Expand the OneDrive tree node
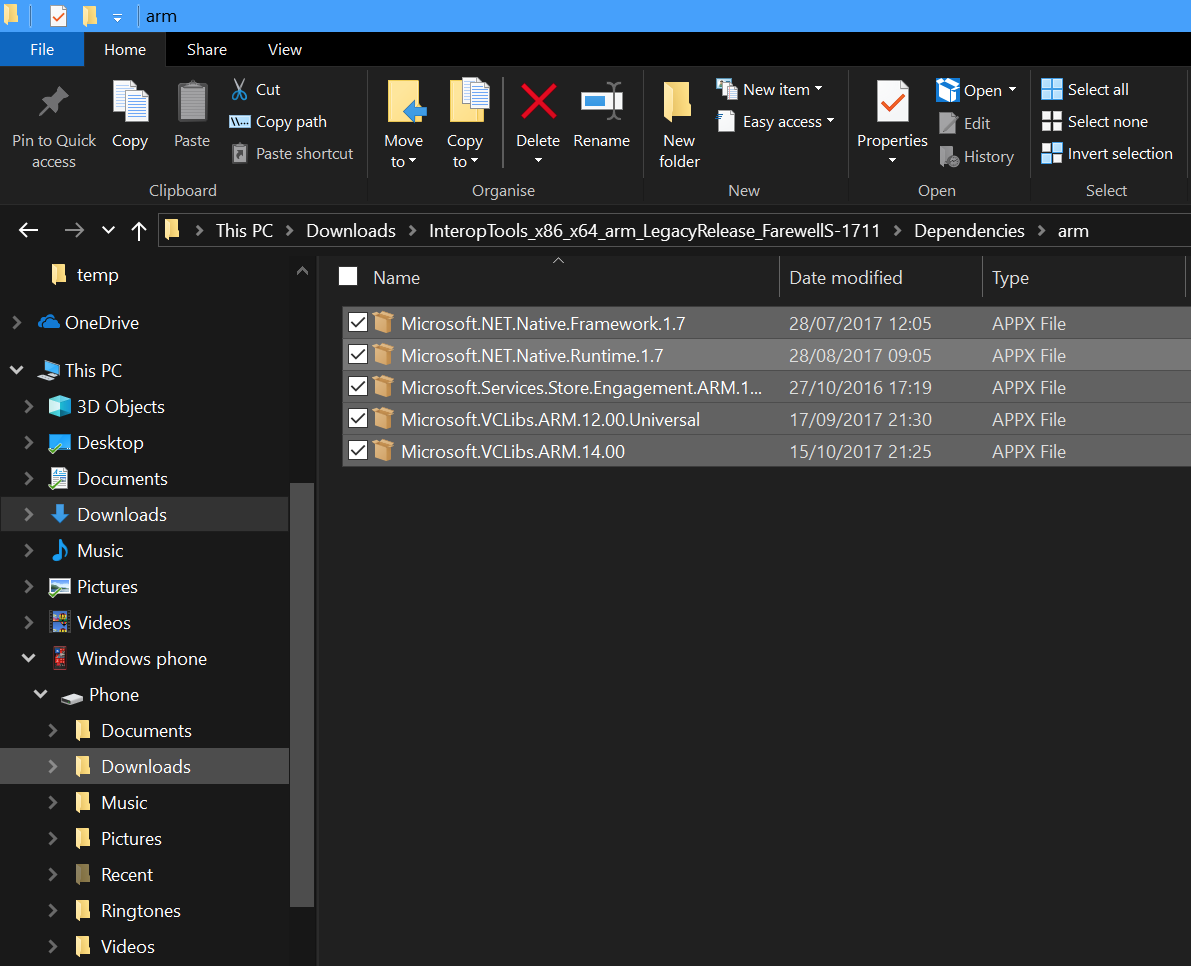The width and height of the screenshot is (1191, 966). click(x=17, y=323)
